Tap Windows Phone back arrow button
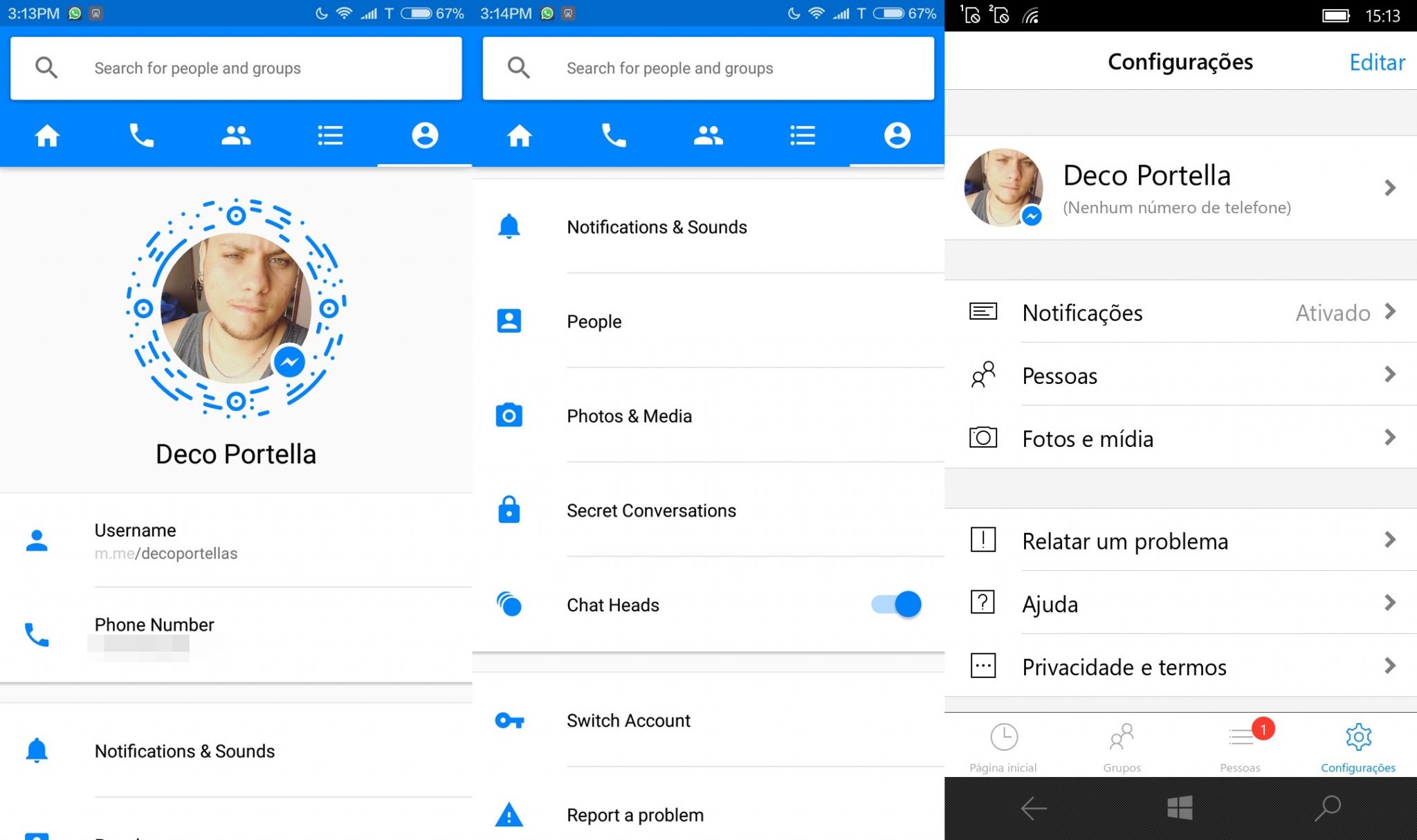The width and height of the screenshot is (1417, 840). click(x=1034, y=807)
